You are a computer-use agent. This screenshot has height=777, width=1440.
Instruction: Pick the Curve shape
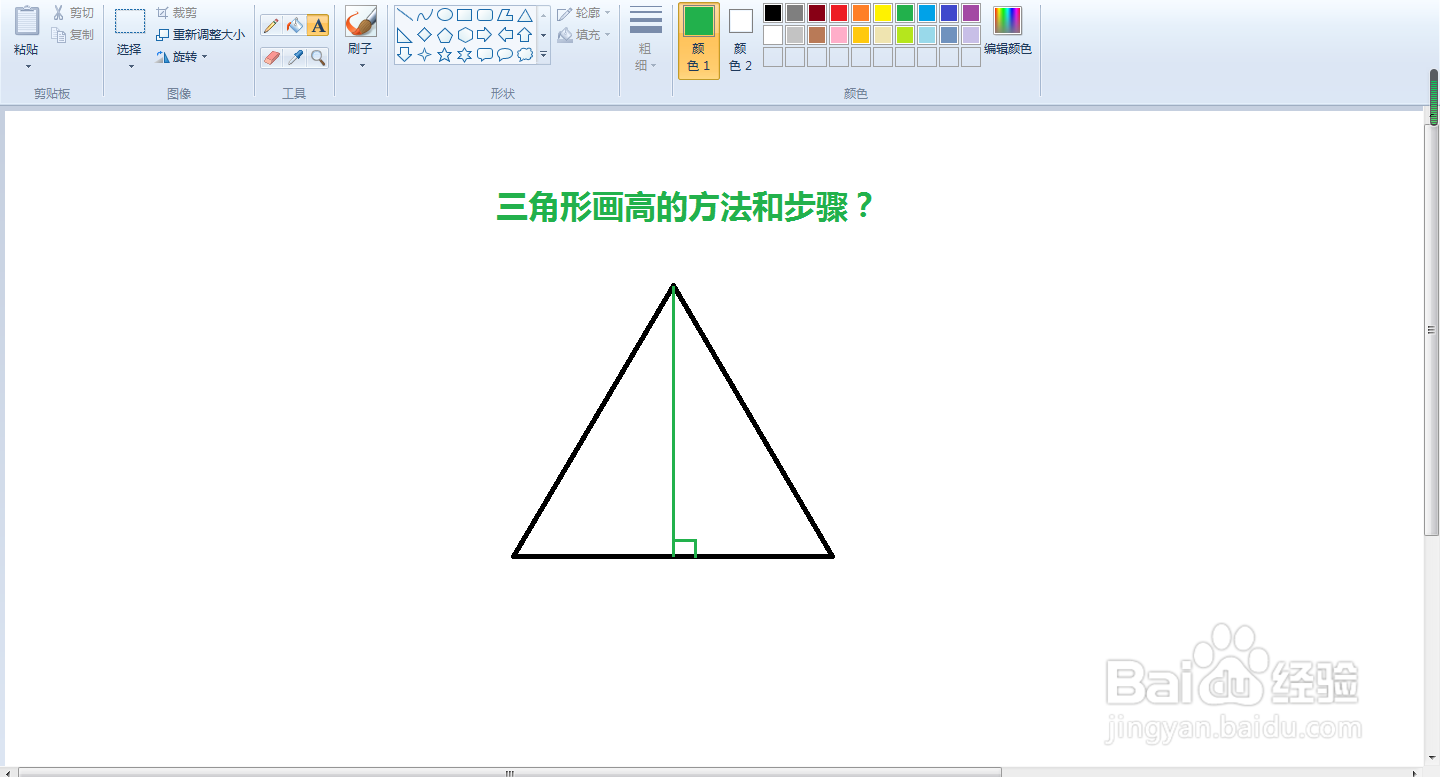tap(424, 15)
